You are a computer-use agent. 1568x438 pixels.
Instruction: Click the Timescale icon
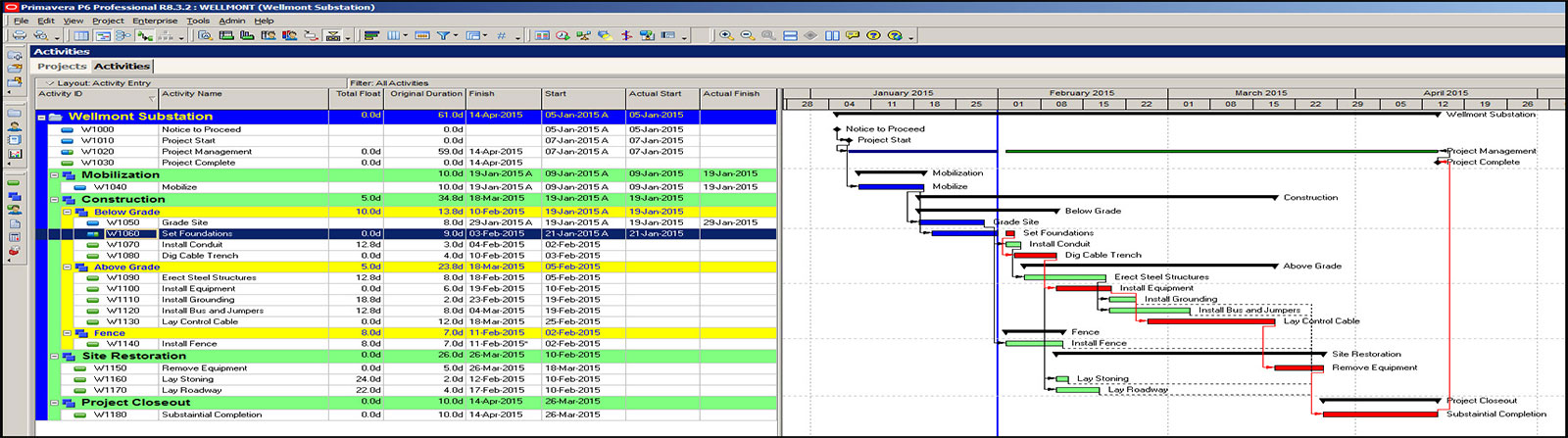click(422, 35)
